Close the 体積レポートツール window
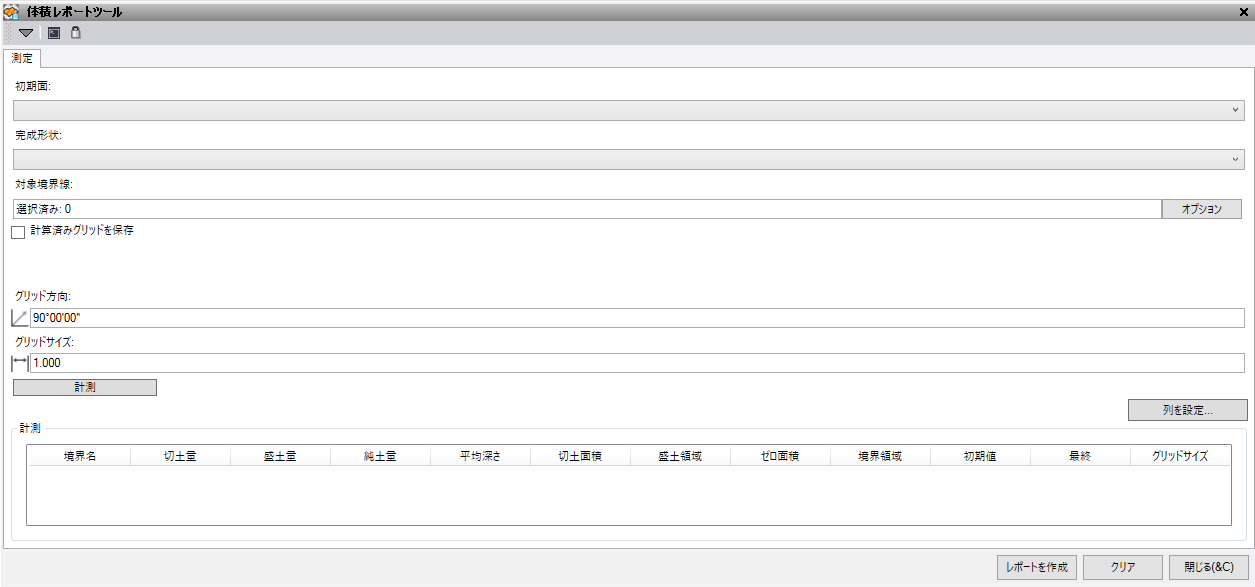 1243,11
